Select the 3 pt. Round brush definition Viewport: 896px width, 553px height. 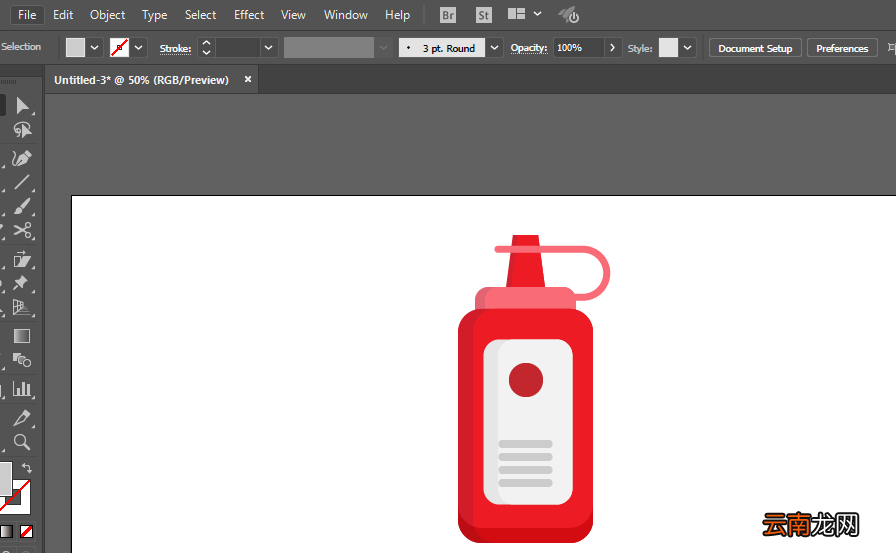442,48
